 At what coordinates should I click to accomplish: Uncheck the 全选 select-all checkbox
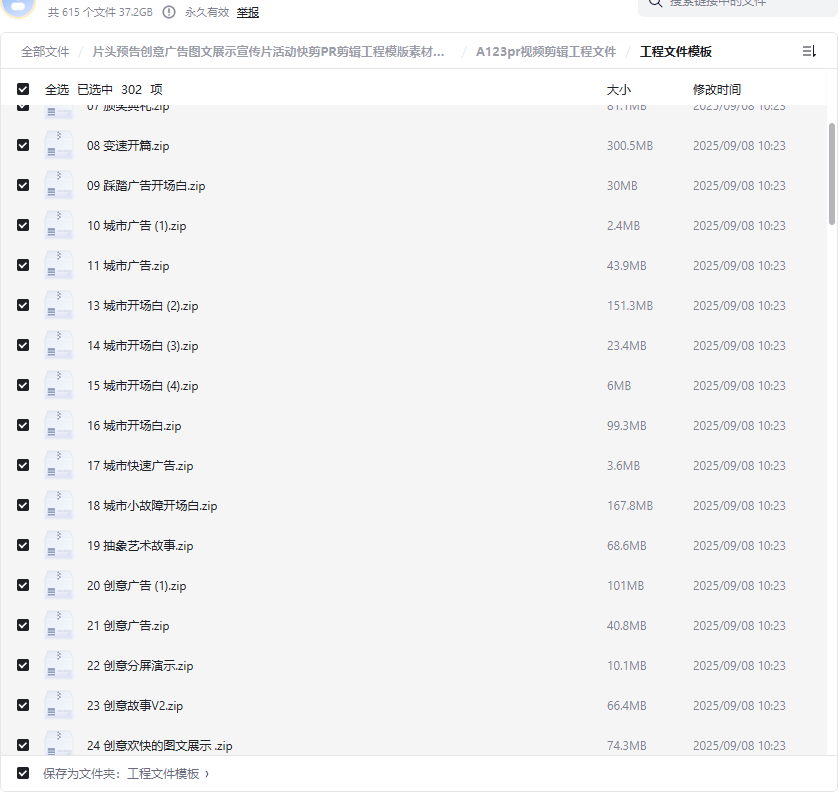click(x=23, y=89)
